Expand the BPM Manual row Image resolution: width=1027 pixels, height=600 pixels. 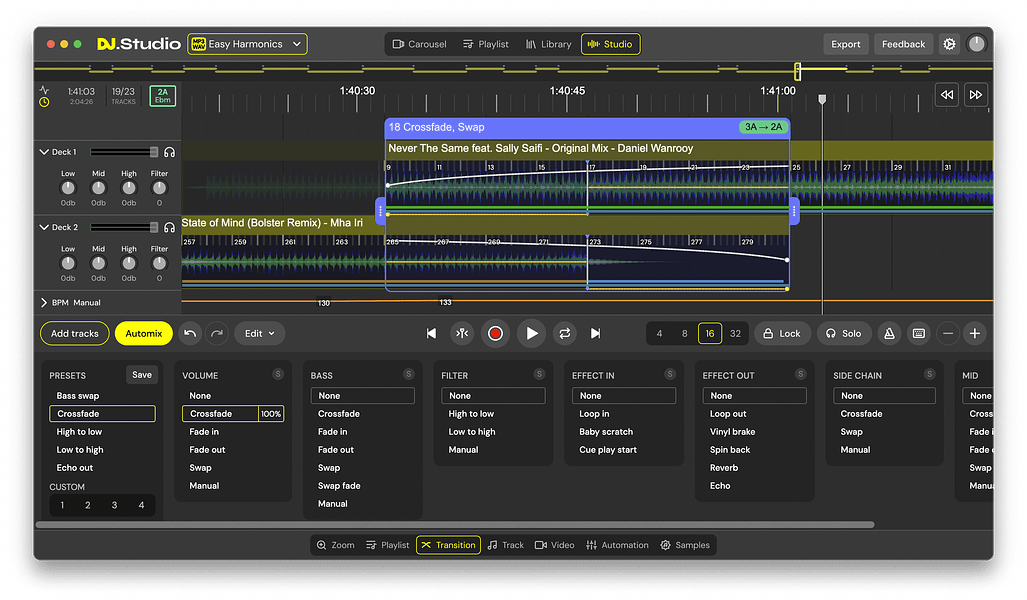coord(44,303)
